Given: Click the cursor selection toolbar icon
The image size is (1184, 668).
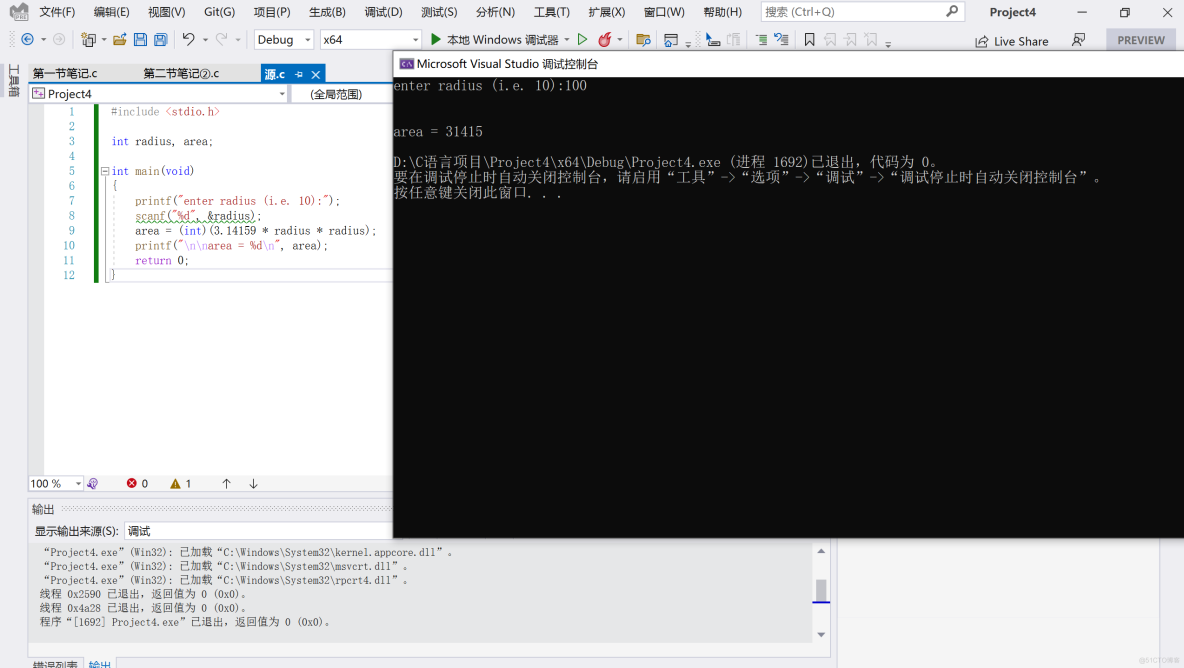Looking at the screenshot, I should click(x=712, y=40).
